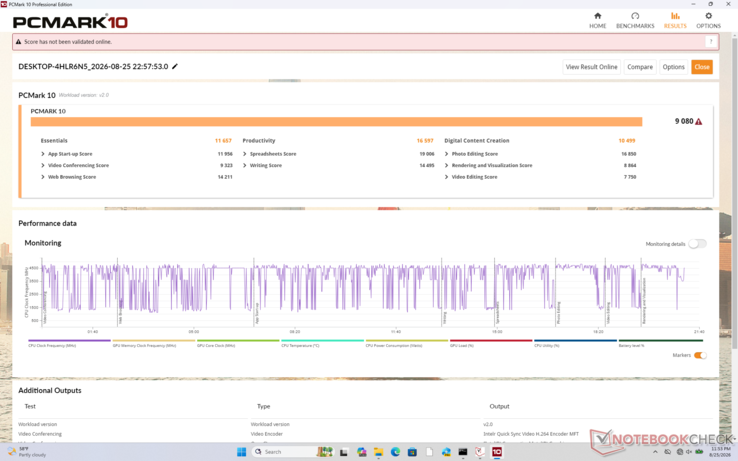Select CPU Utility blue legend line
Image resolution: width=738 pixels, height=461 pixels.
pyautogui.click(x=575, y=340)
